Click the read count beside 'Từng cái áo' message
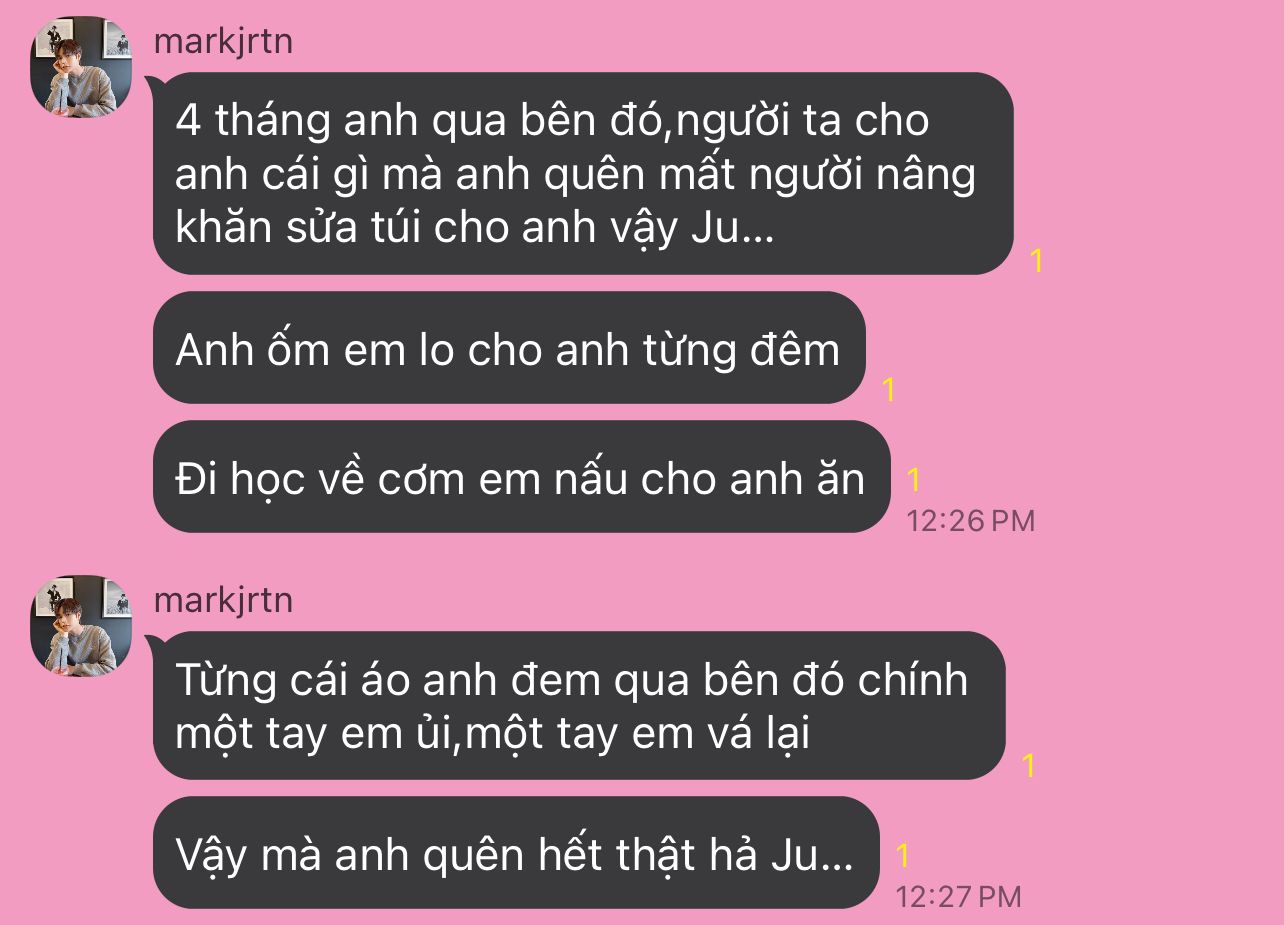This screenshot has height=925, width=1284. click(x=1029, y=767)
